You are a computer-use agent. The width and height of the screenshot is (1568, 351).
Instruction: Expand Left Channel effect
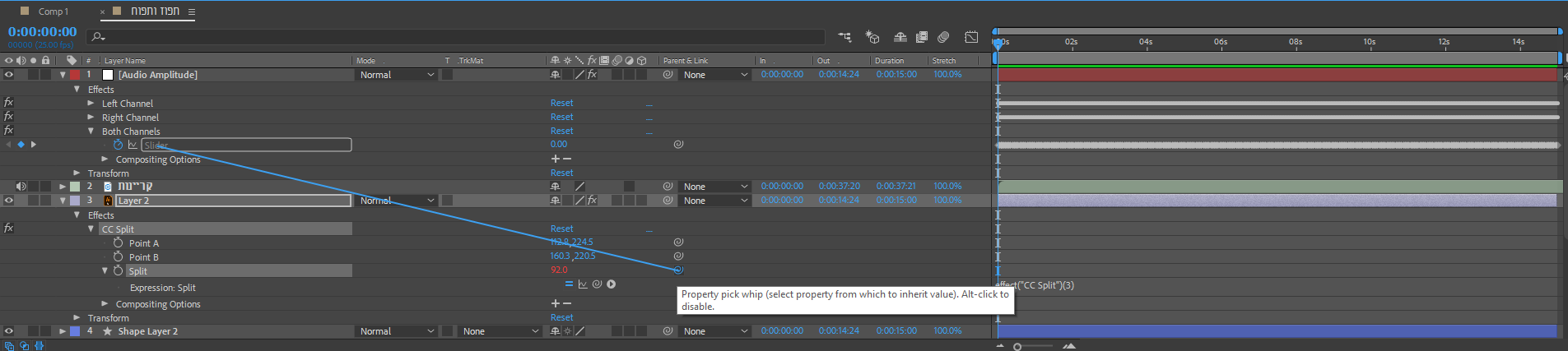[x=91, y=104]
